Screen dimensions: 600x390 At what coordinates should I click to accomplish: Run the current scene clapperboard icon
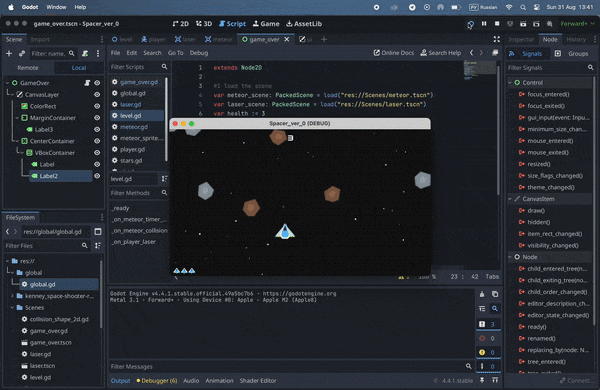pos(523,24)
